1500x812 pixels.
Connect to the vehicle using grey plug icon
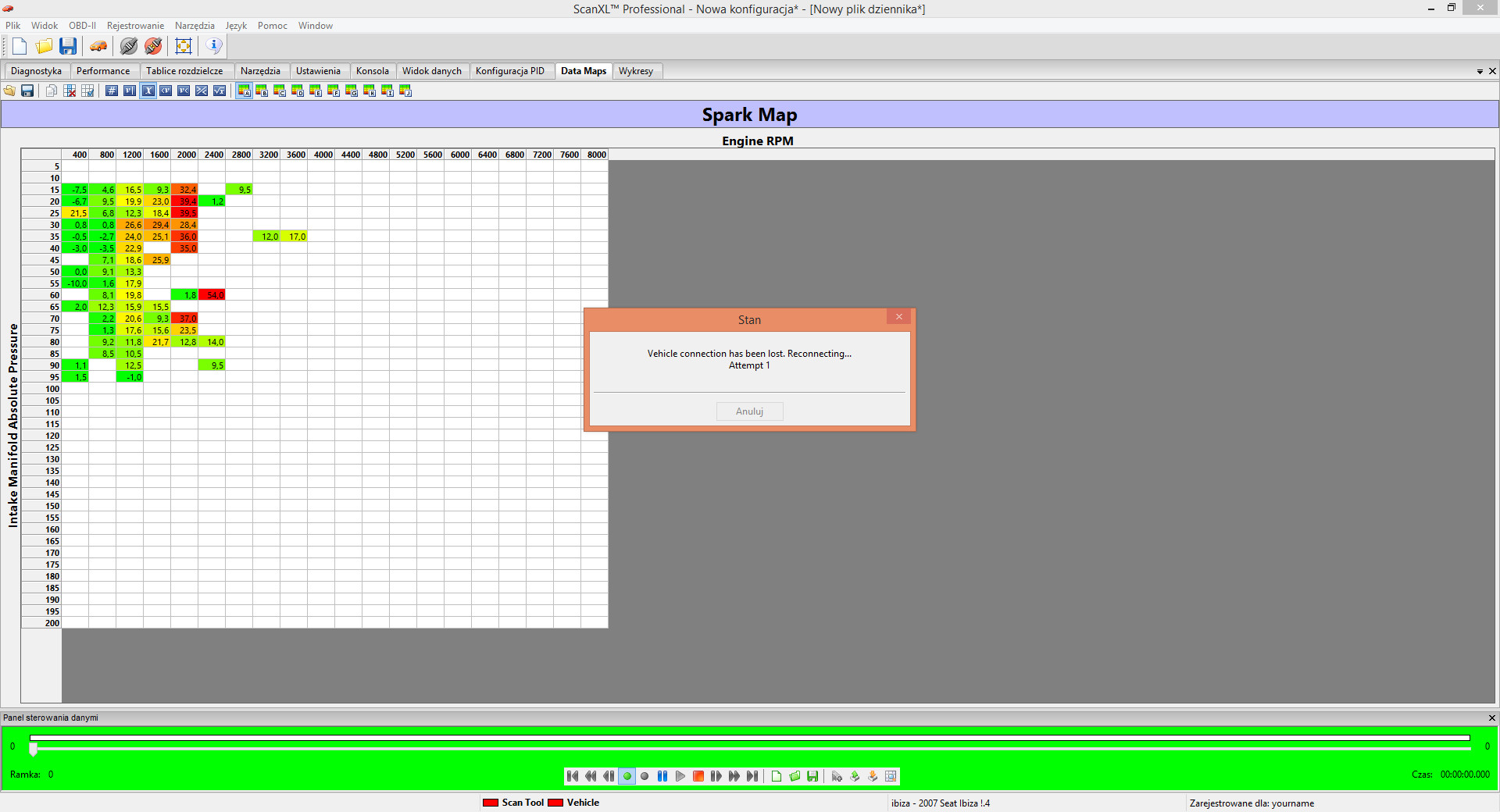(129, 46)
